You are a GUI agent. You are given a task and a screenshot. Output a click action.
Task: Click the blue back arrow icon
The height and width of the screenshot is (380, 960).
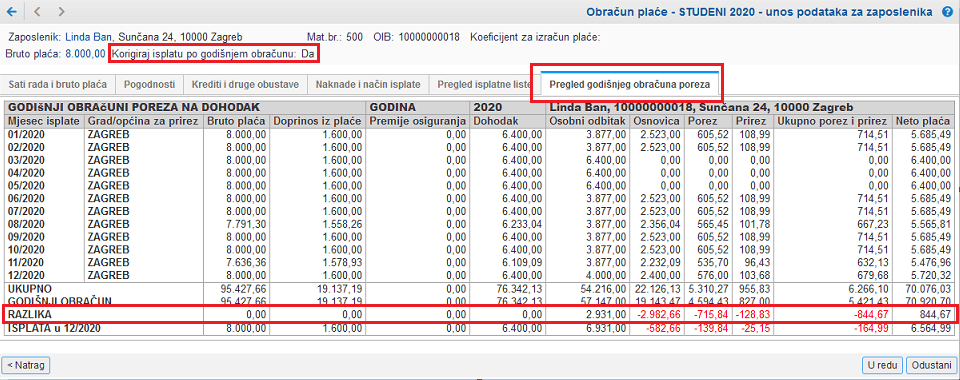(11, 12)
